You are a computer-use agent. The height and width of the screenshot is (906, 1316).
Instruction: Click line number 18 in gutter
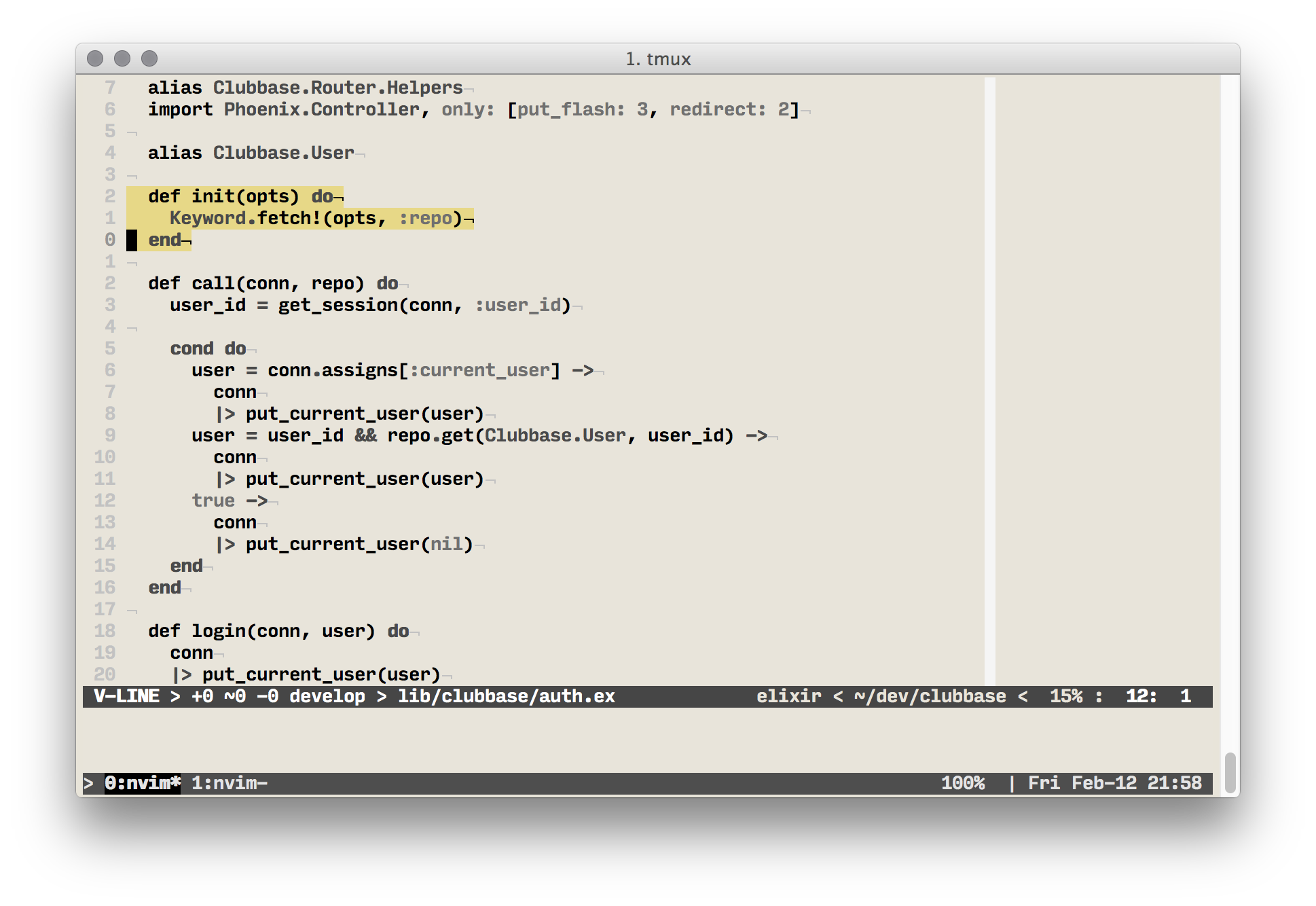(x=105, y=631)
